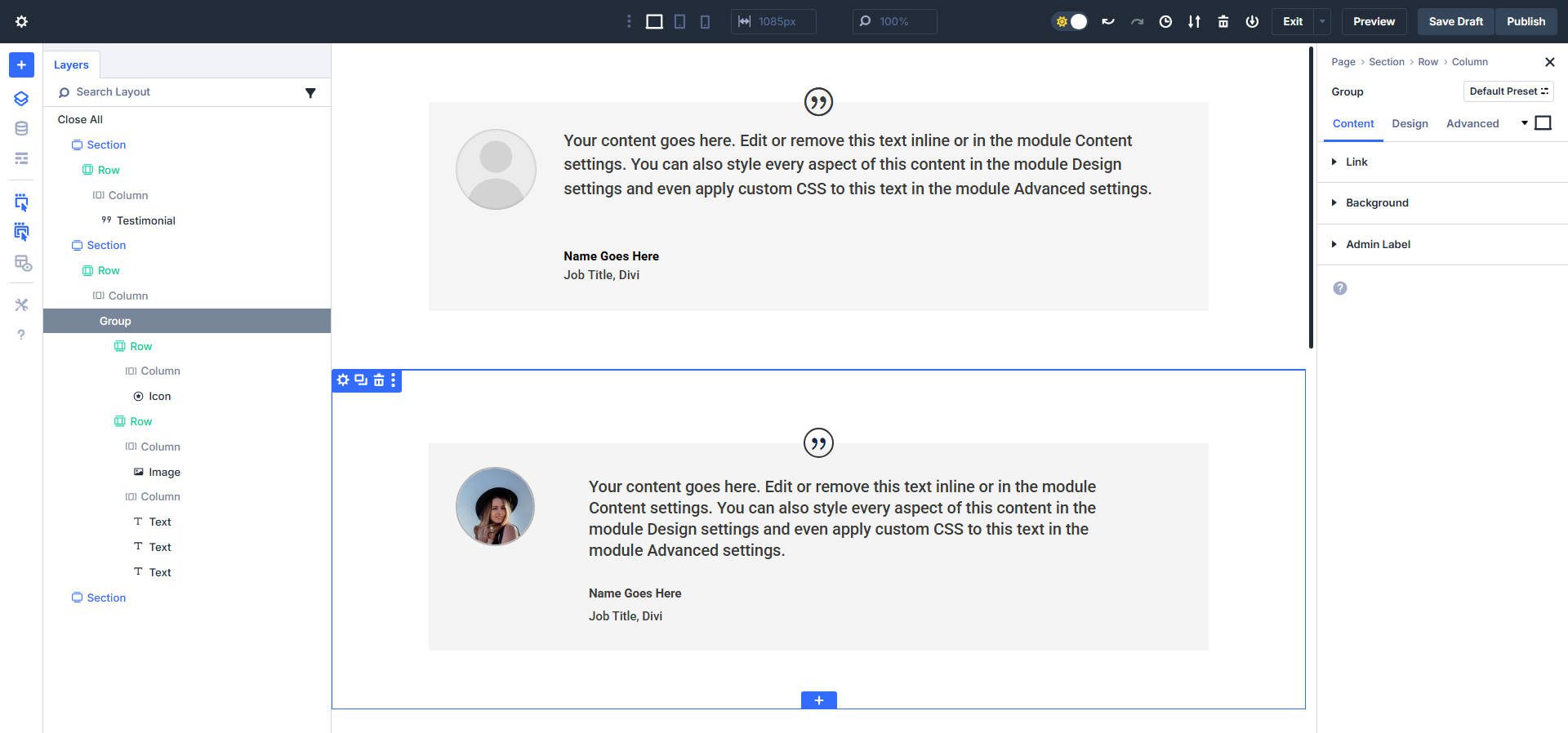Switch to the Advanced tab
The width and height of the screenshot is (1568, 733).
1472,124
